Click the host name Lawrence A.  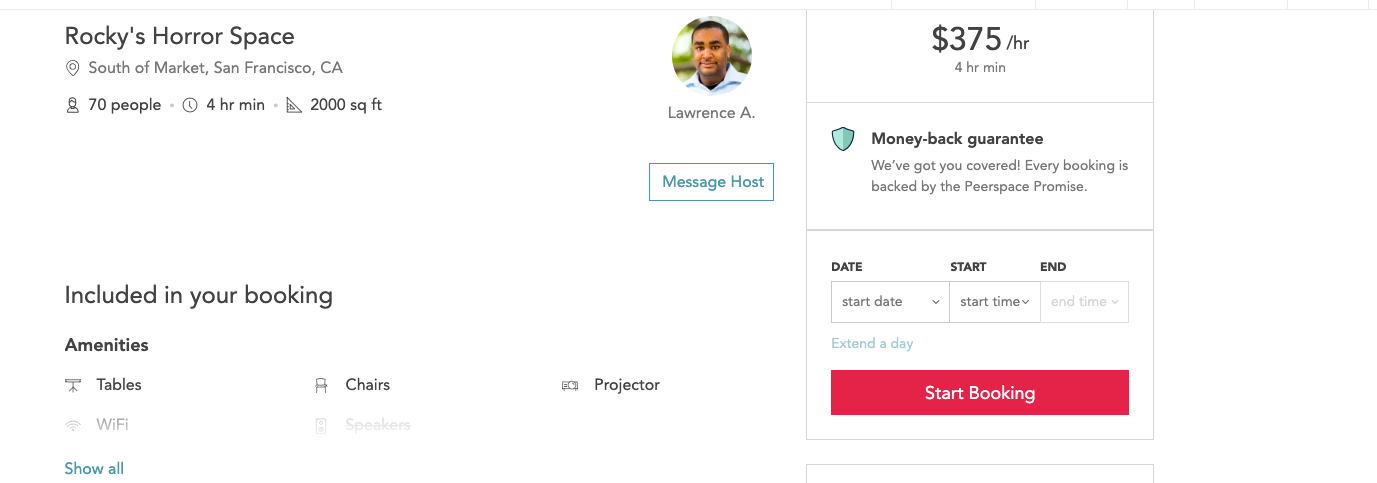coord(711,113)
